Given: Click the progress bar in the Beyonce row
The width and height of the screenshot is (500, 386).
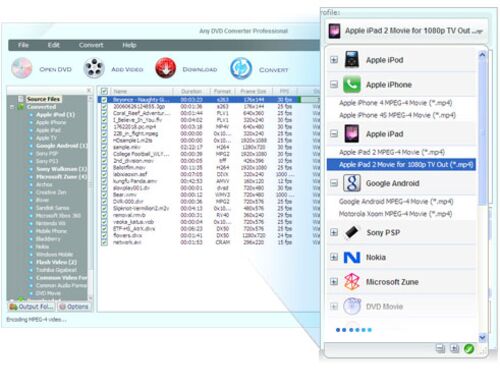Looking at the screenshot, I should pyautogui.click(x=310, y=100).
